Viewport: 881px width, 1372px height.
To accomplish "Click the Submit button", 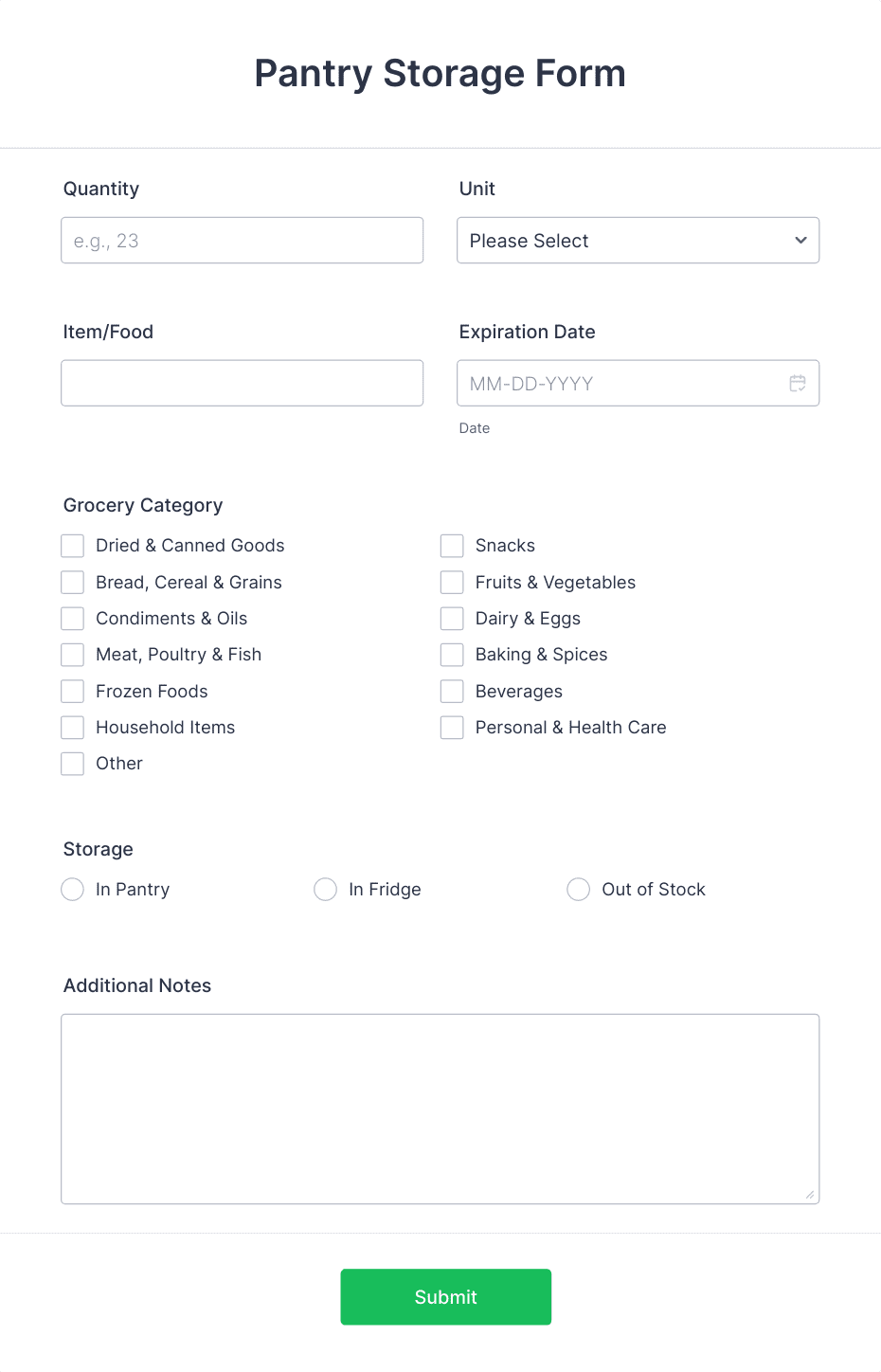I will (x=445, y=1296).
